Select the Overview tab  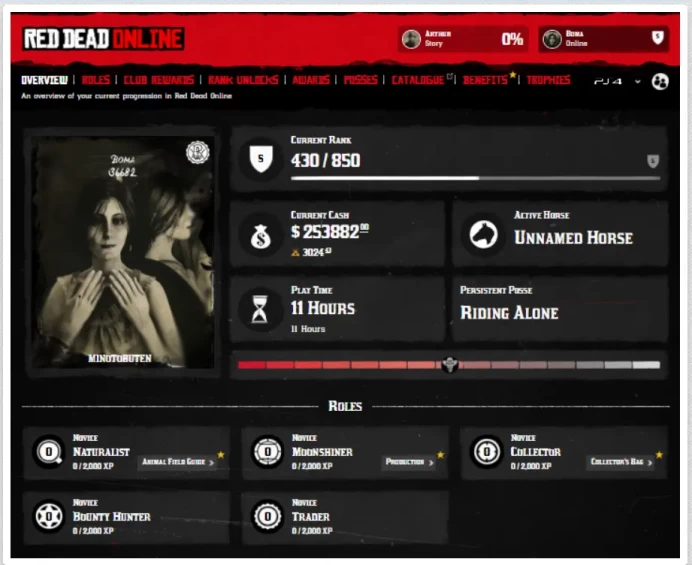coord(45,80)
